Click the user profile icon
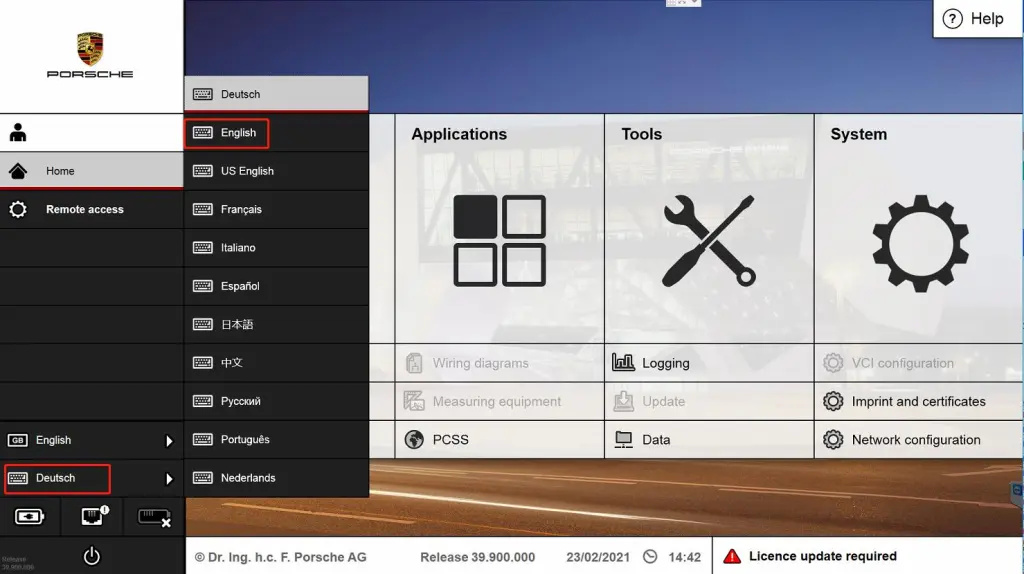The height and width of the screenshot is (574, 1024). [18, 133]
